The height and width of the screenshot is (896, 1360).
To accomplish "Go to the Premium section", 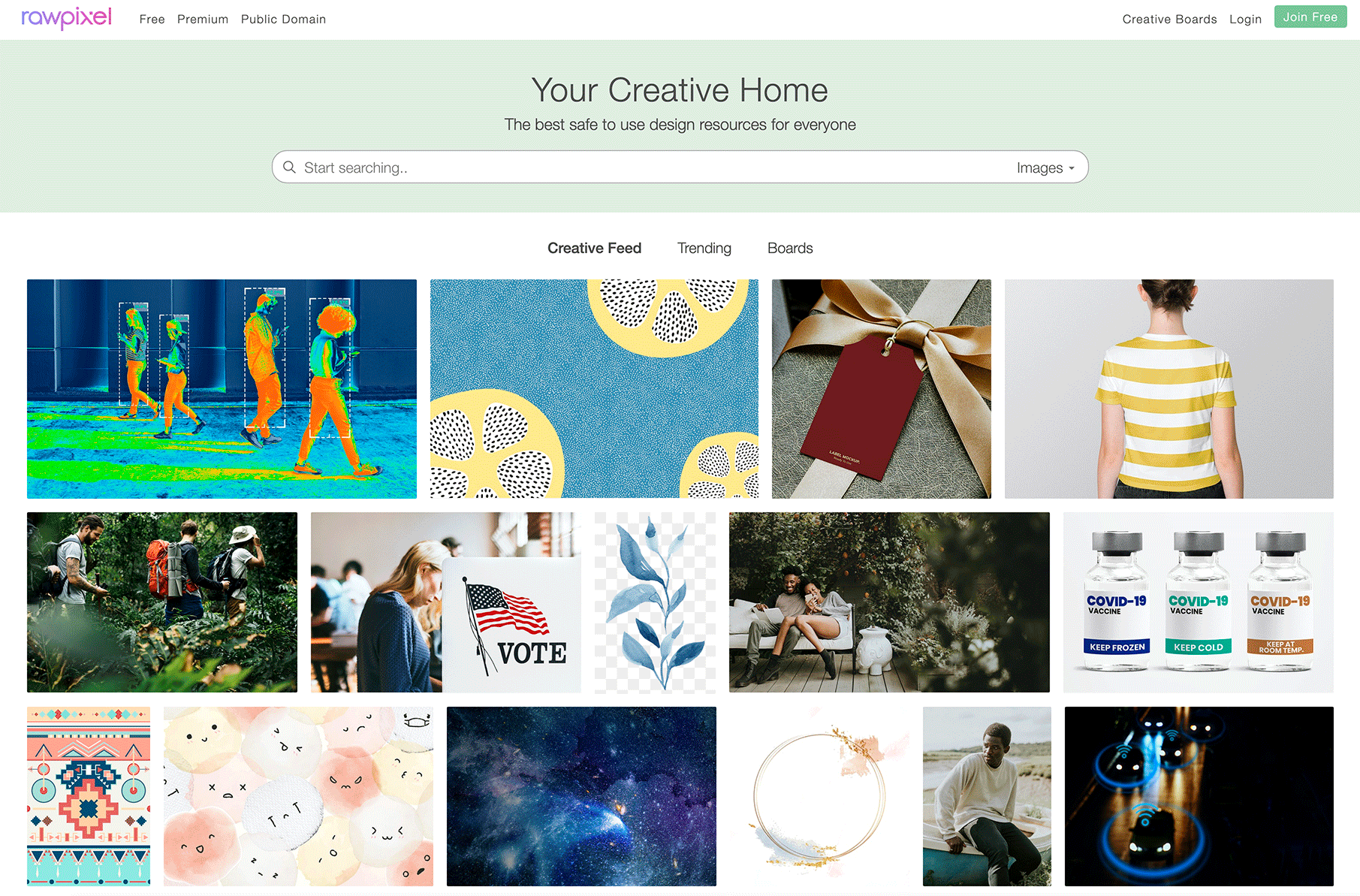I will coord(203,19).
